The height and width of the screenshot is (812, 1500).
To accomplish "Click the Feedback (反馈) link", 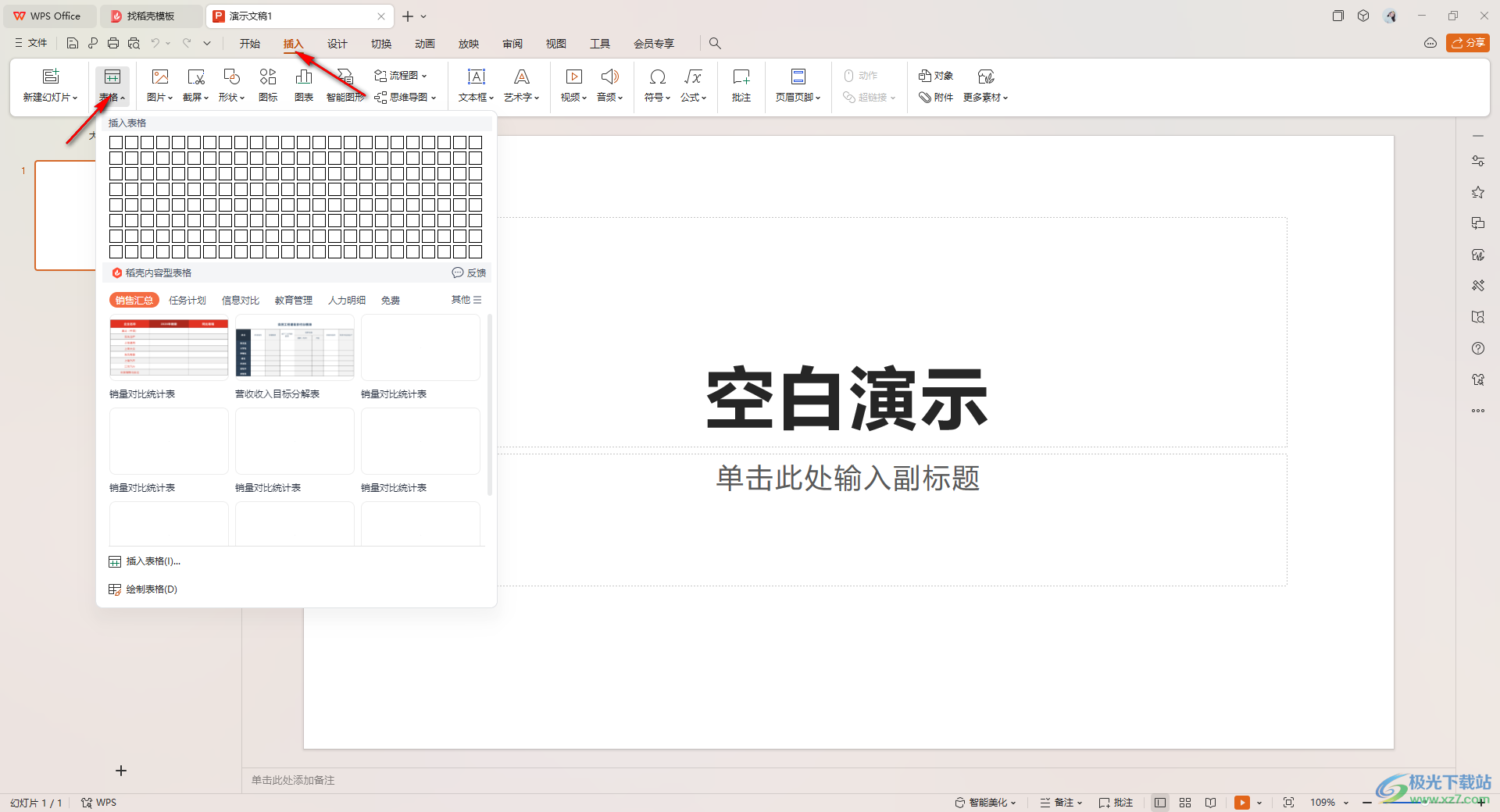I will (x=469, y=272).
